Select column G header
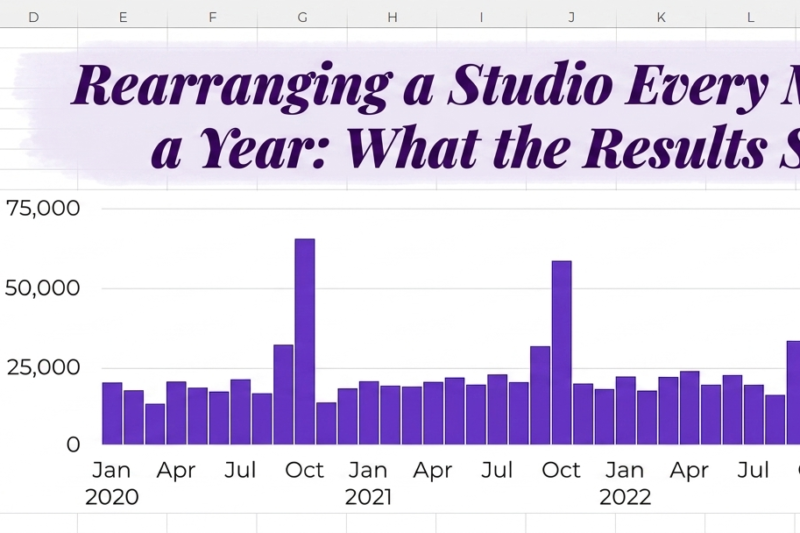Screen dimensions: 800x533 point(302,17)
